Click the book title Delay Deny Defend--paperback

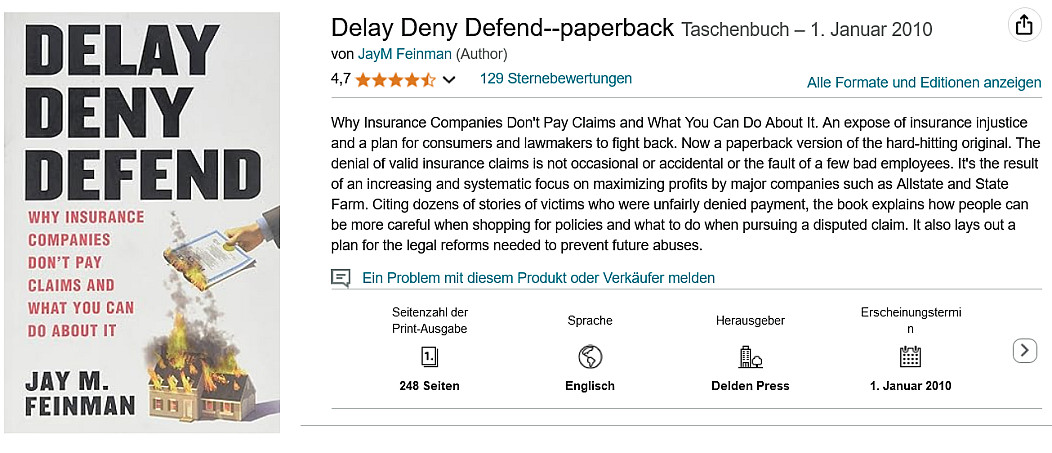(x=502, y=27)
